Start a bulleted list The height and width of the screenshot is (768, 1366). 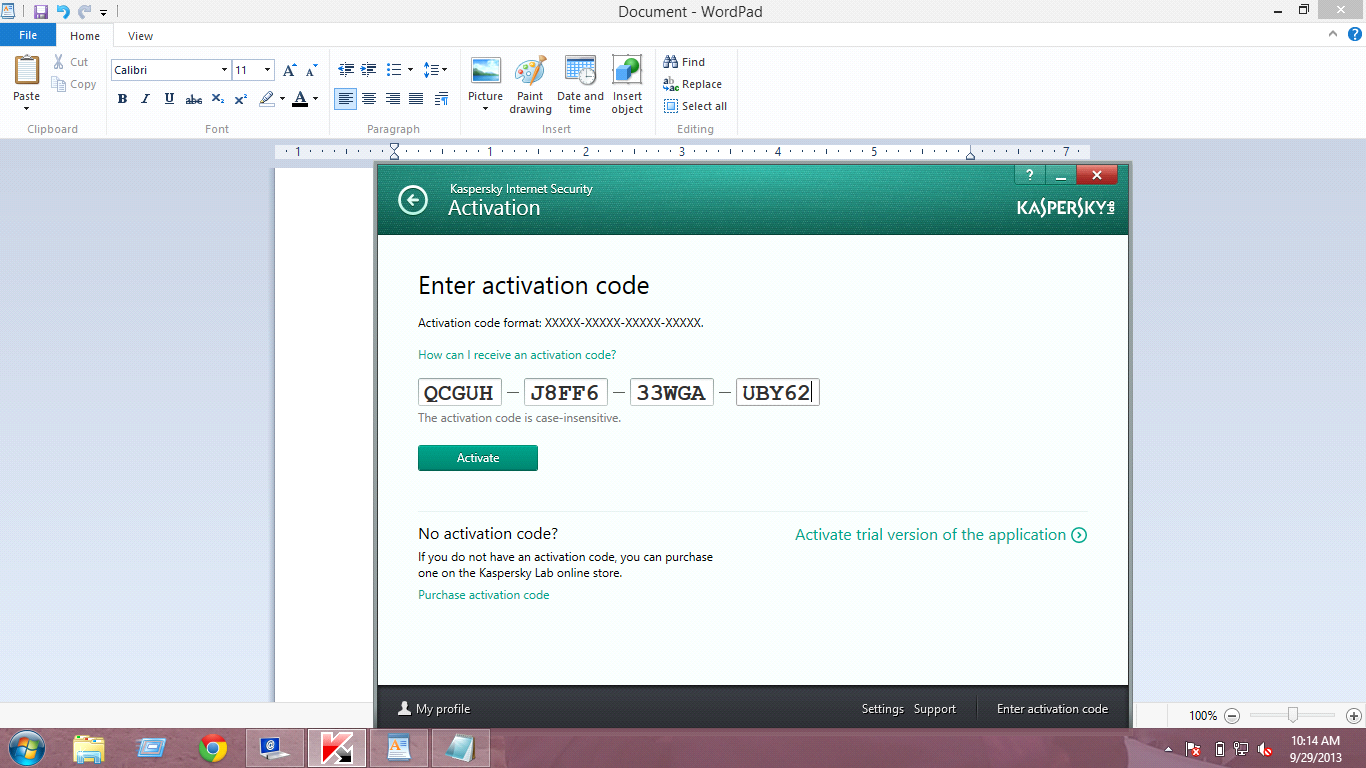pos(394,70)
